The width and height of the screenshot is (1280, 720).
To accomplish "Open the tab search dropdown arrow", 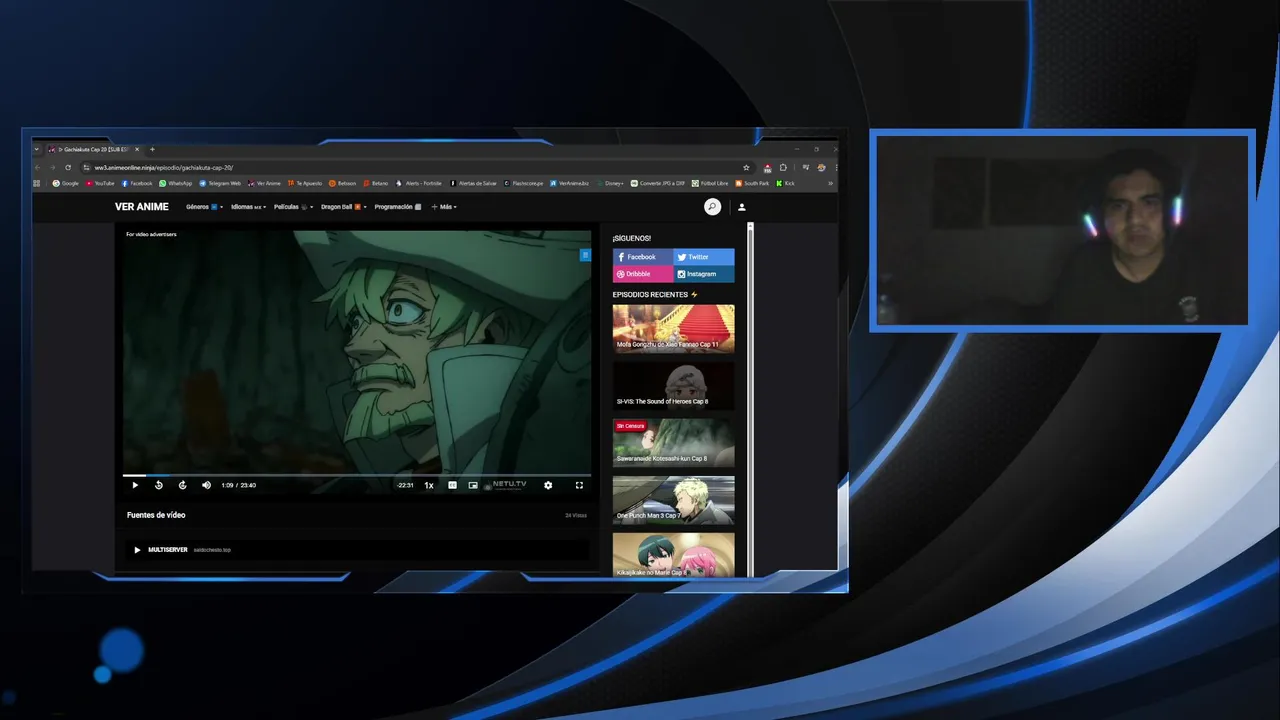I will click(37, 149).
